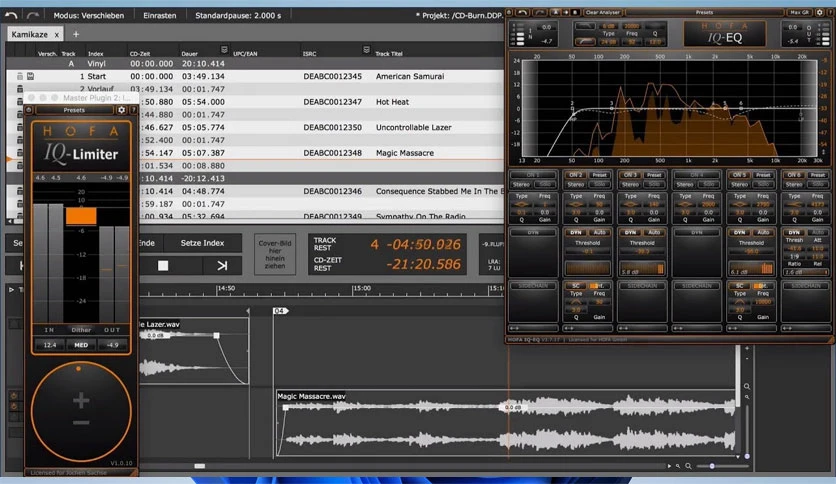Toggle IQ-Limiter power bypass icon
The width and height of the screenshot is (836, 484).
click(29, 110)
